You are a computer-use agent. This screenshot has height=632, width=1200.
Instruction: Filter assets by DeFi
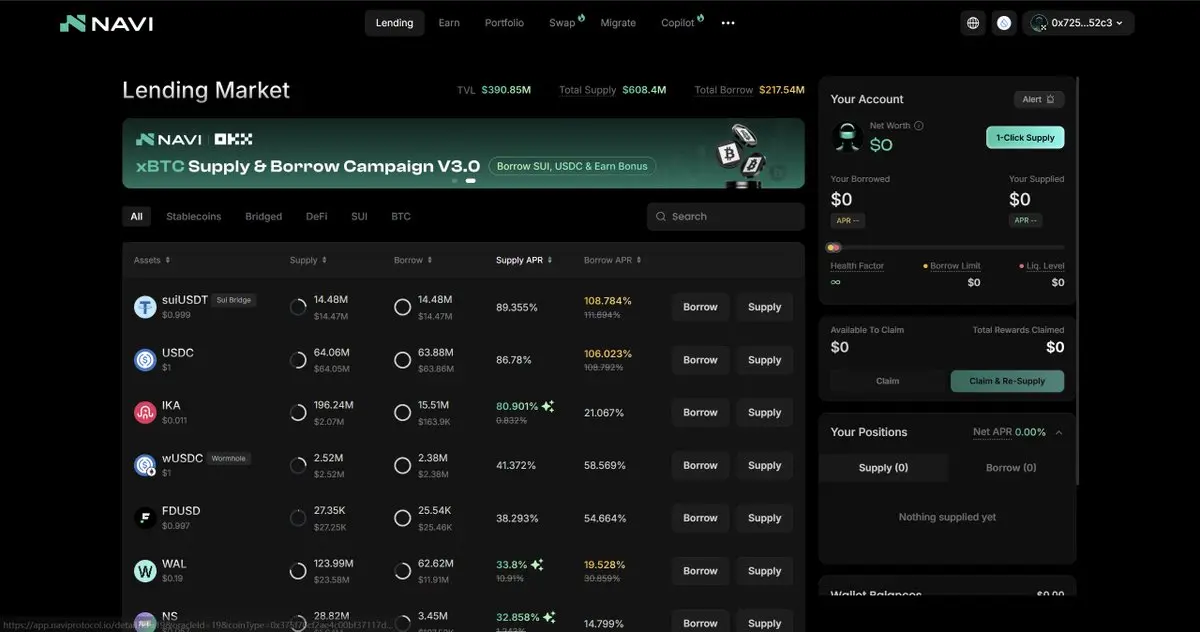click(x=317, y=216)
